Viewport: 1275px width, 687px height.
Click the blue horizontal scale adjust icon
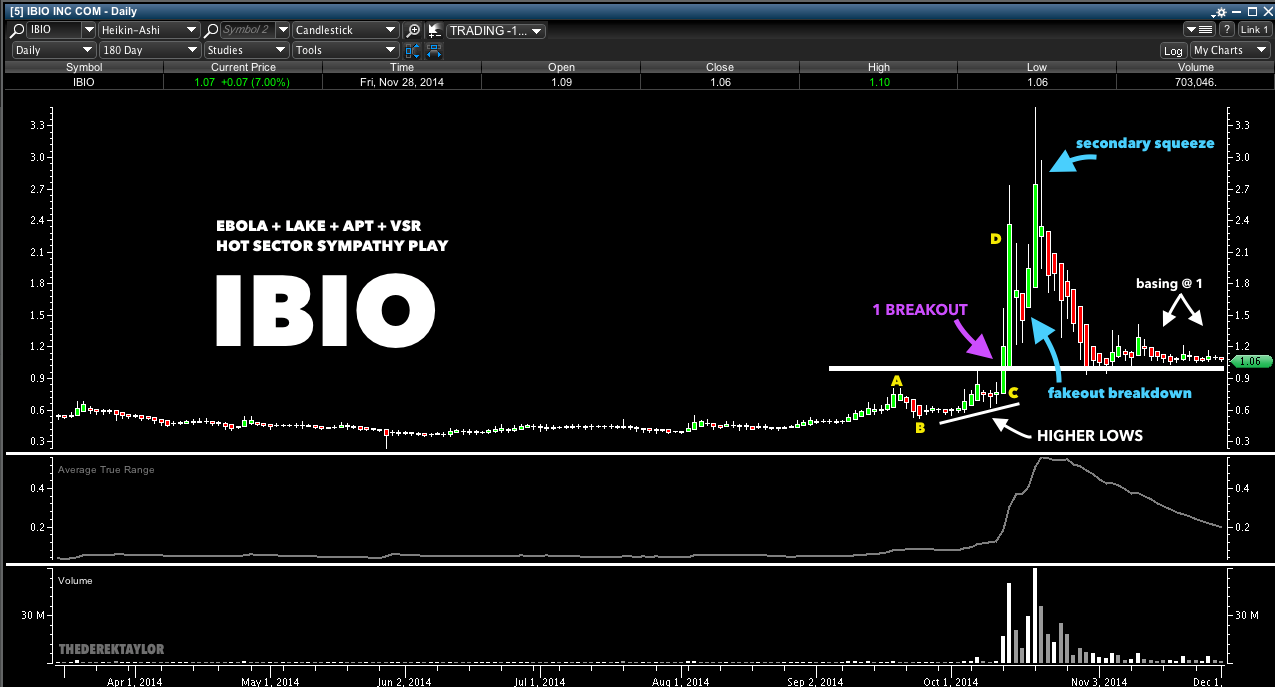[434, 50]
